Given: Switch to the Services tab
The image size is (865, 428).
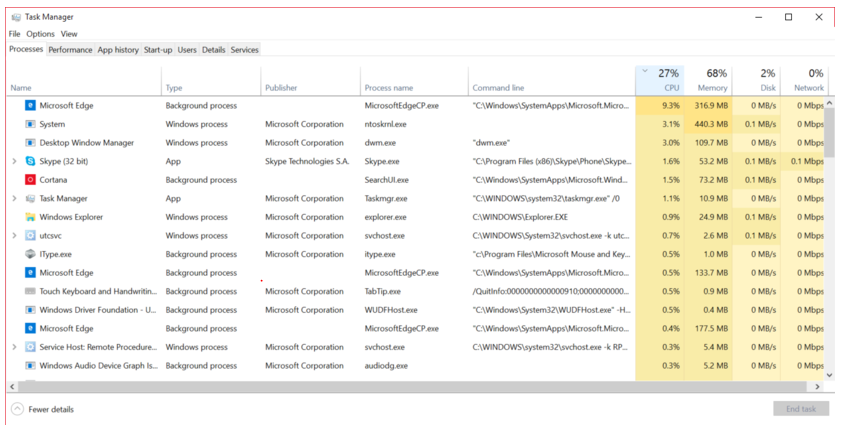Looking at the screenshot, I should tap(244, 50).
